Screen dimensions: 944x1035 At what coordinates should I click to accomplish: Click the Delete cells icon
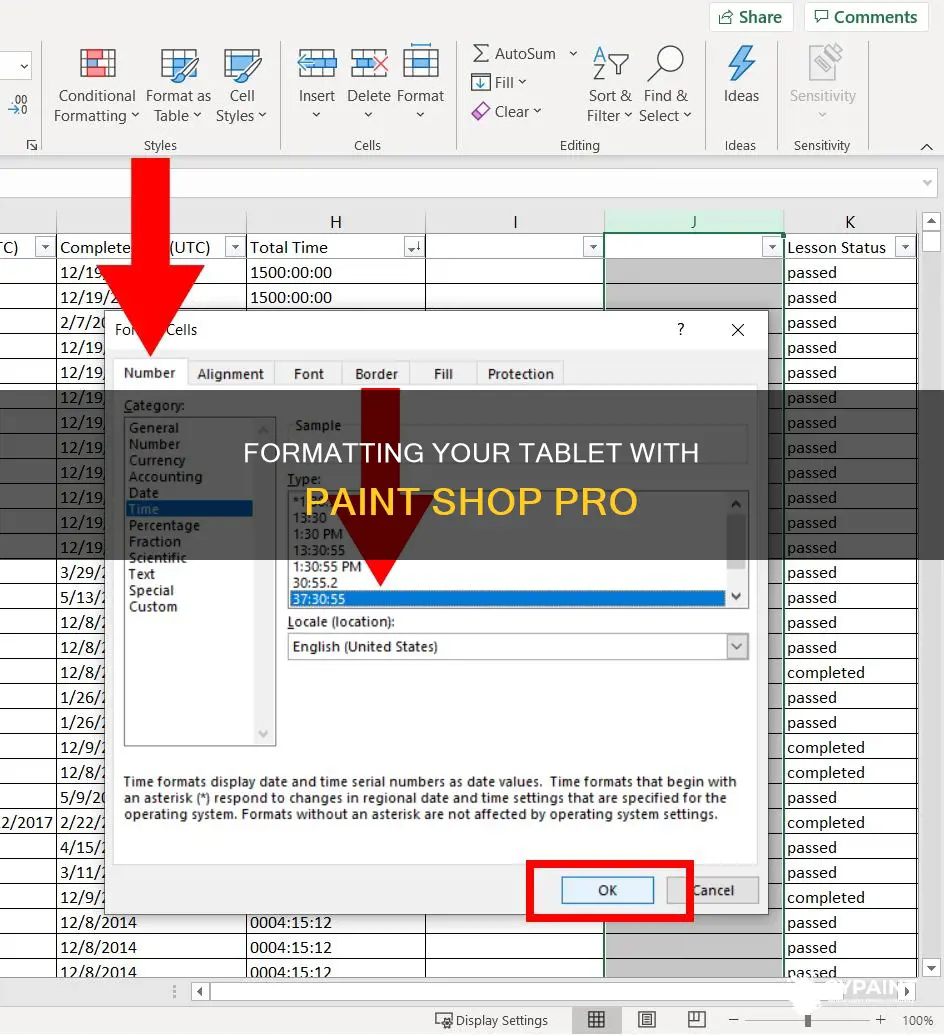tap(368, 64)
